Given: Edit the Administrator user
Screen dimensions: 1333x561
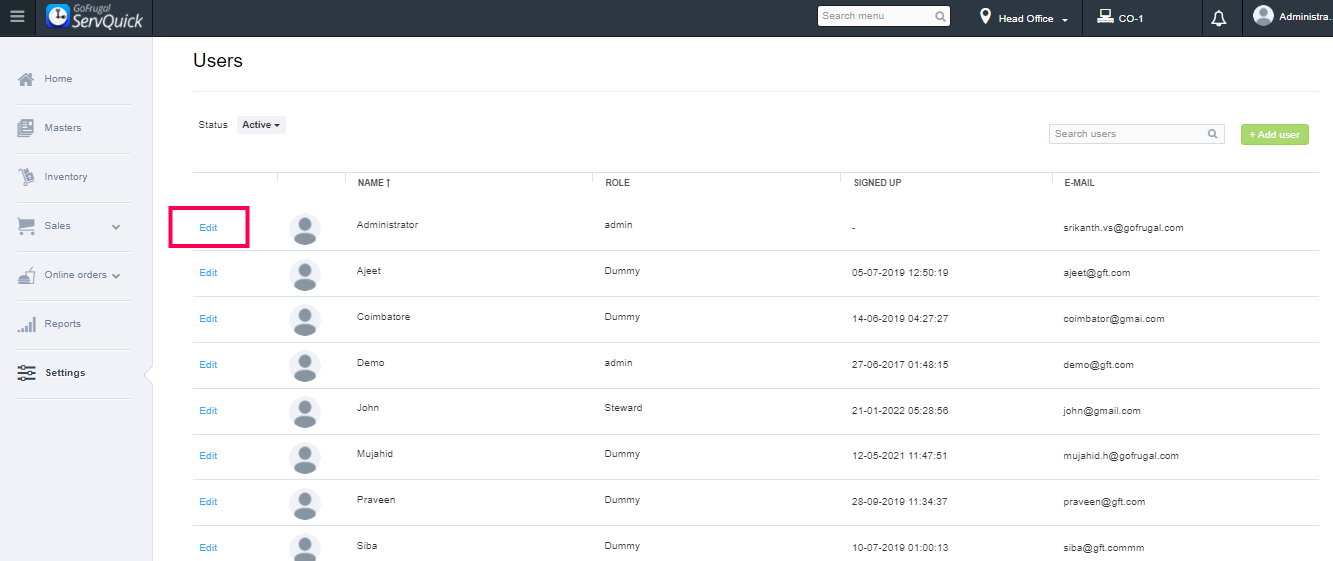Looking at the screenshot, I should pyautogui.click(x=208, y=228).
